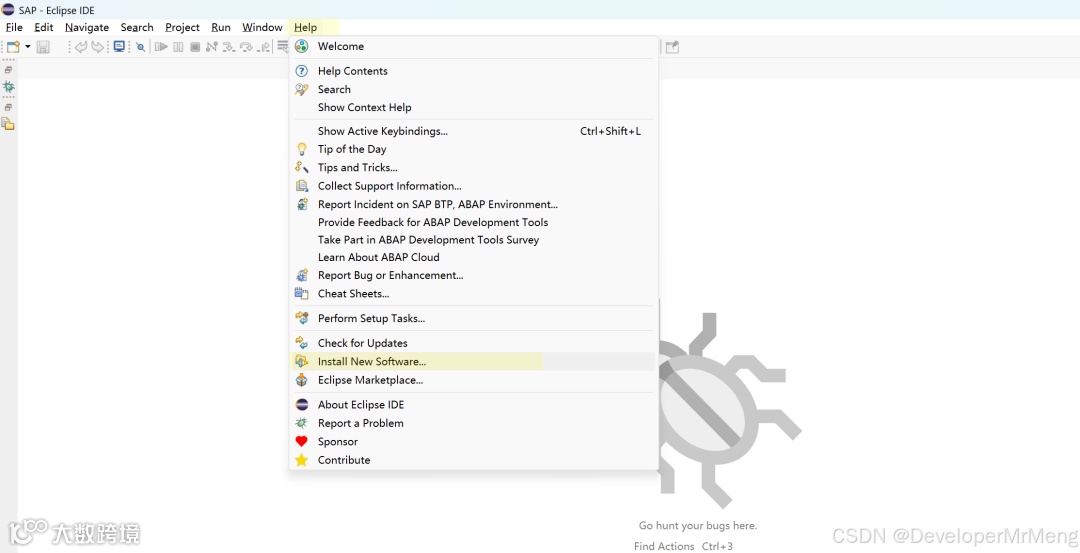
Task: Select Report a Problem entry
Action: pyautogui.click(x=474, y=424)
